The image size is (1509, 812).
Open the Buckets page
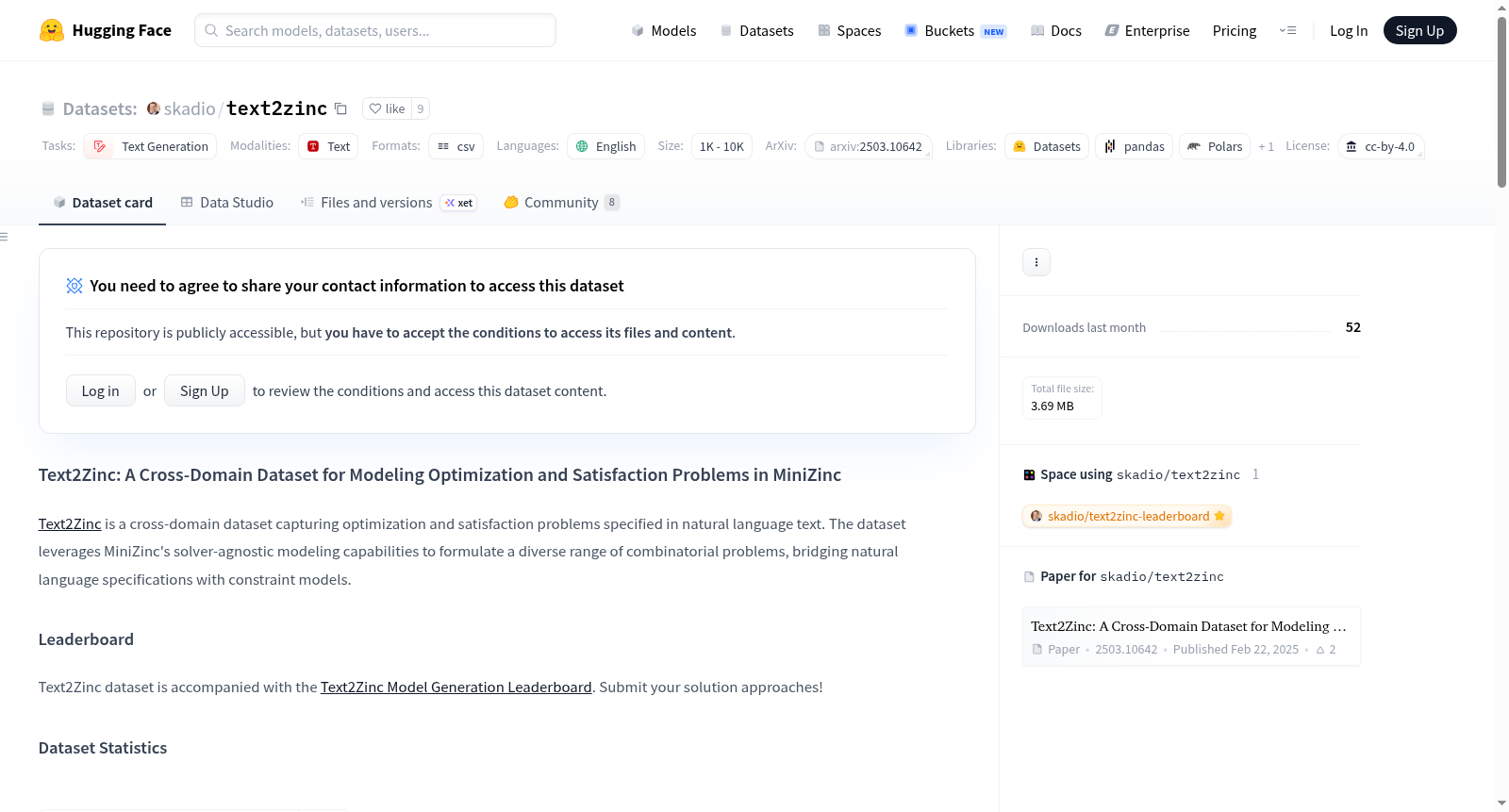[955, 30]
